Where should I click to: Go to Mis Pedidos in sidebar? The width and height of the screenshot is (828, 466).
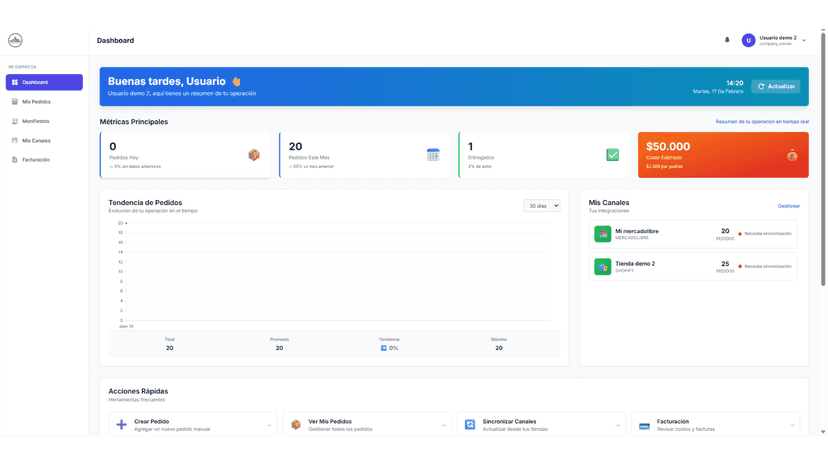44,101
